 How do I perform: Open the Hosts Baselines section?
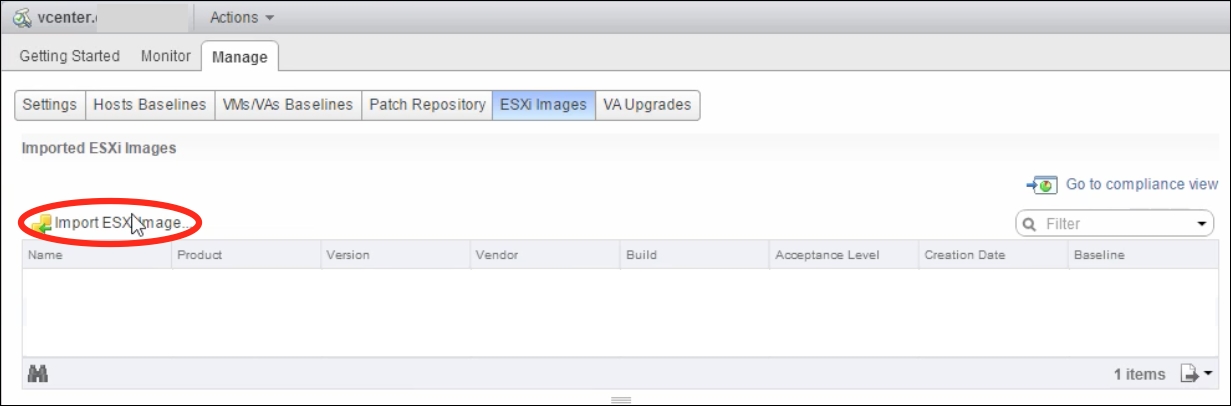coord(149,105)
